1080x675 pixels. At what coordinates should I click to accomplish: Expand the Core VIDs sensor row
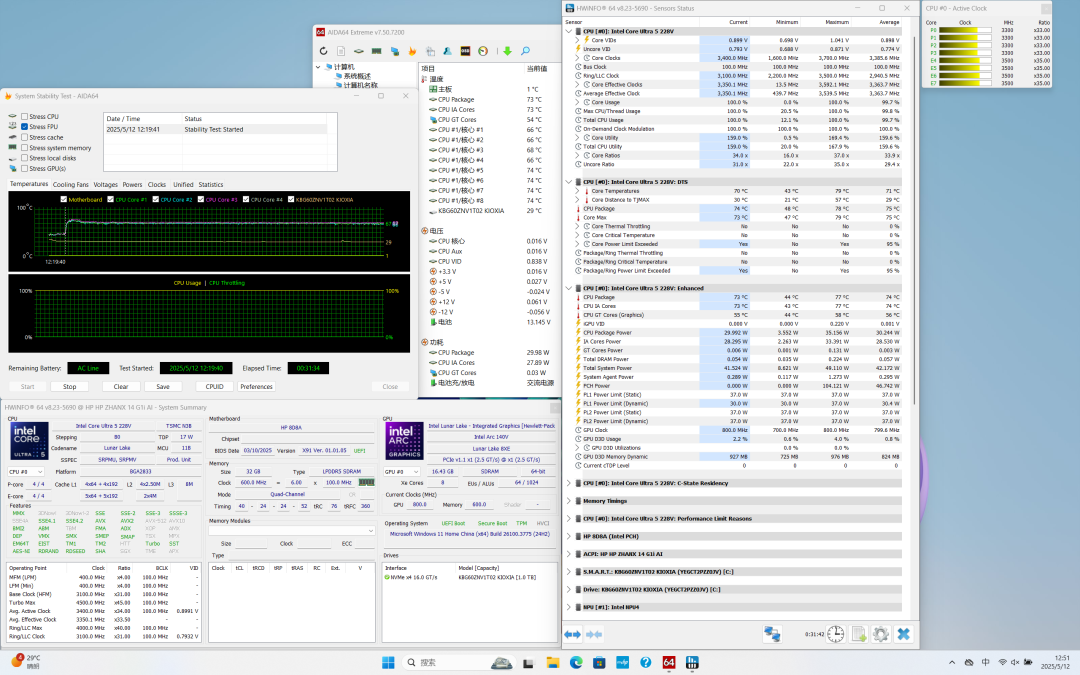point(577,40)
